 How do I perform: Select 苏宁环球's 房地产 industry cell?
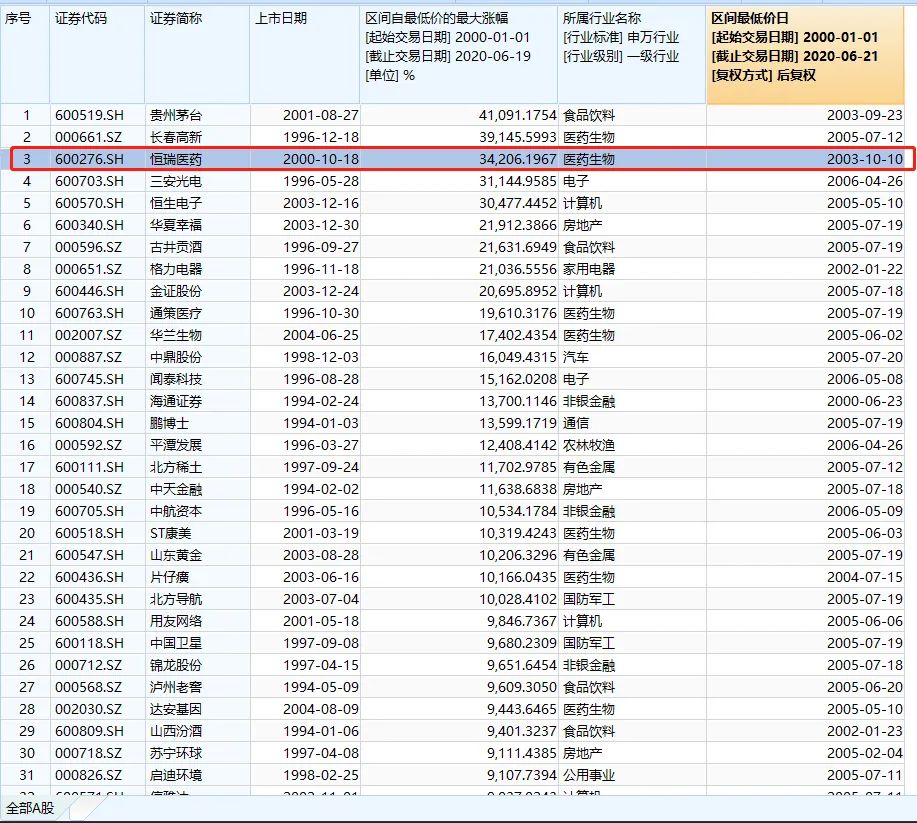pos(583,753)
